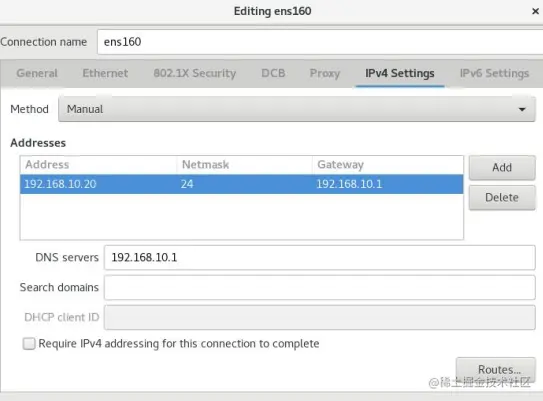Focus the DNS servers field
This screenshot has width=543, height=401.
(320, 257)
